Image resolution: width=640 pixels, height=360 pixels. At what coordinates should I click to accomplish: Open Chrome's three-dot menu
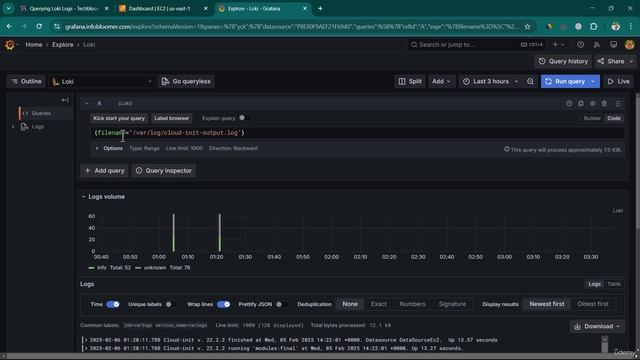[631, 27]
